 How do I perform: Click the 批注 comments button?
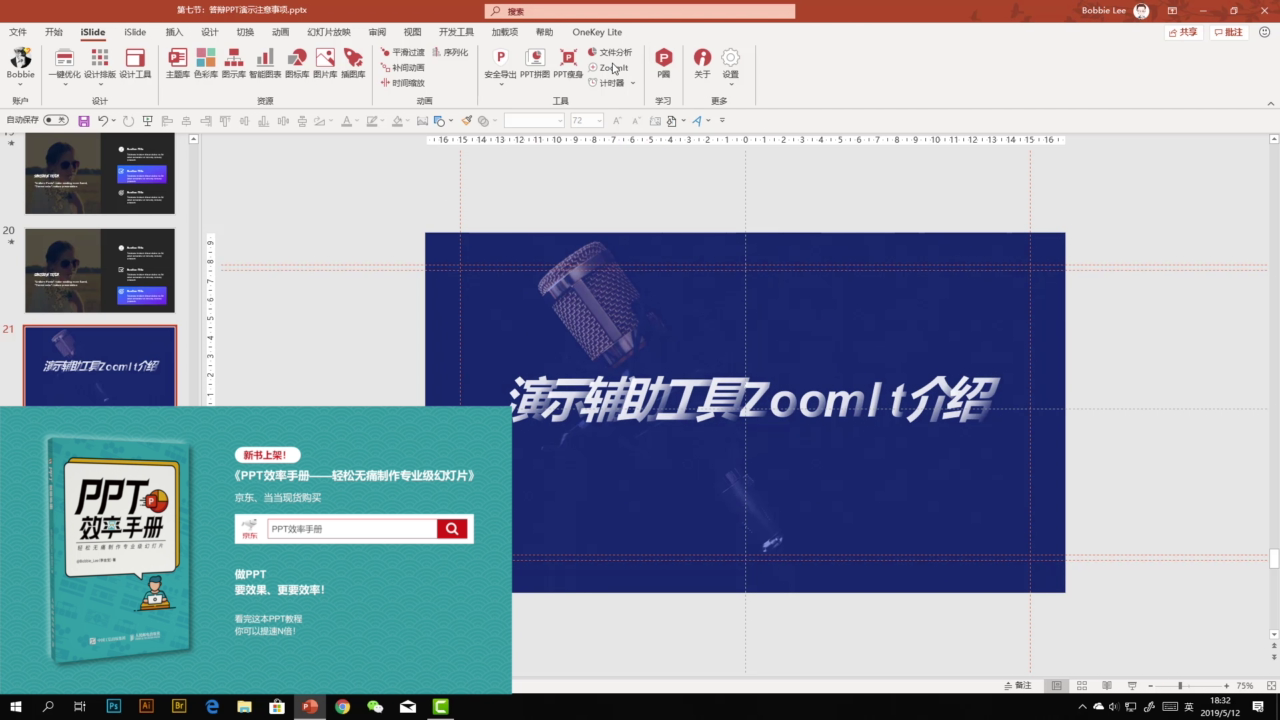coord(1229,32)
